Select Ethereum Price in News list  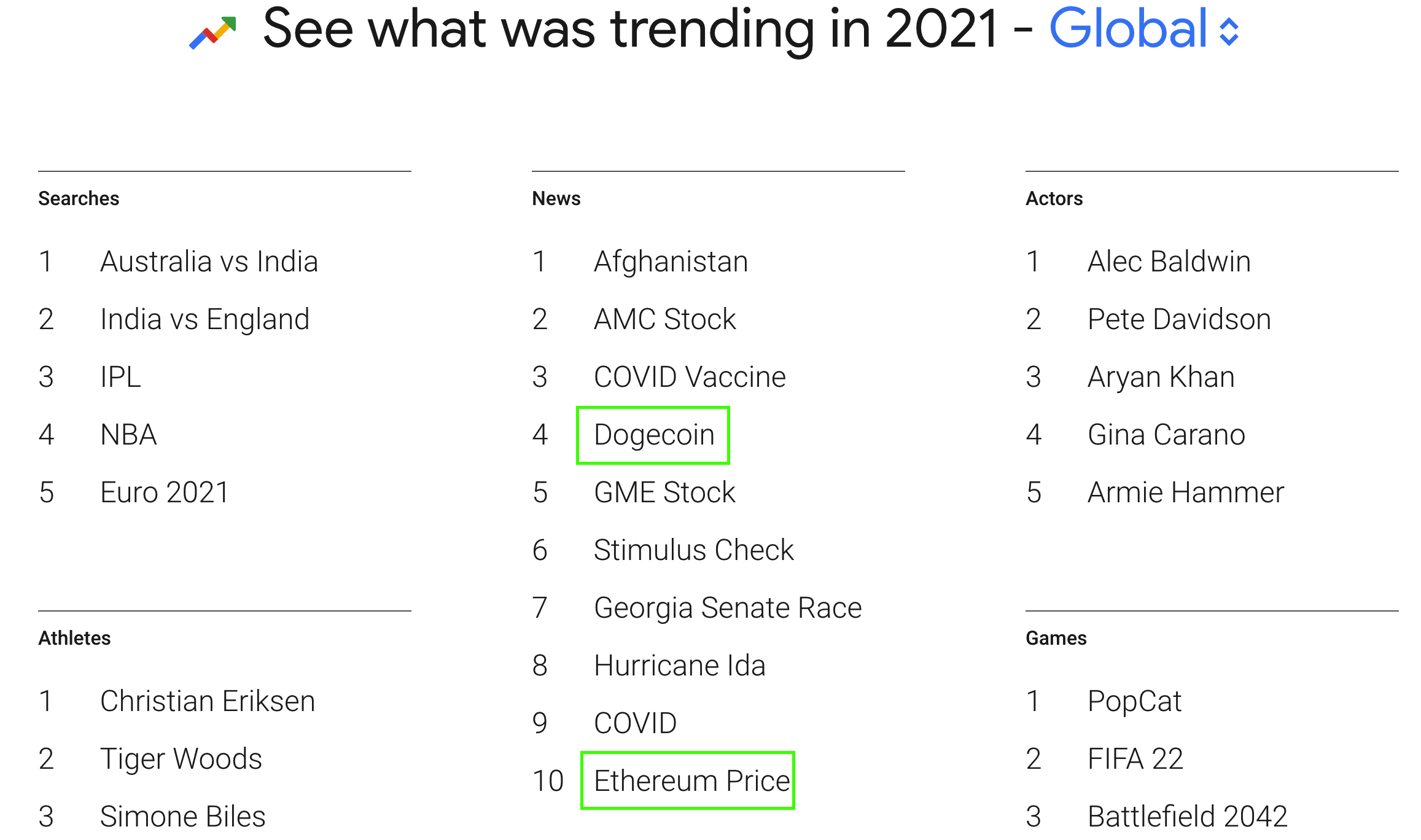pos(691,781)
